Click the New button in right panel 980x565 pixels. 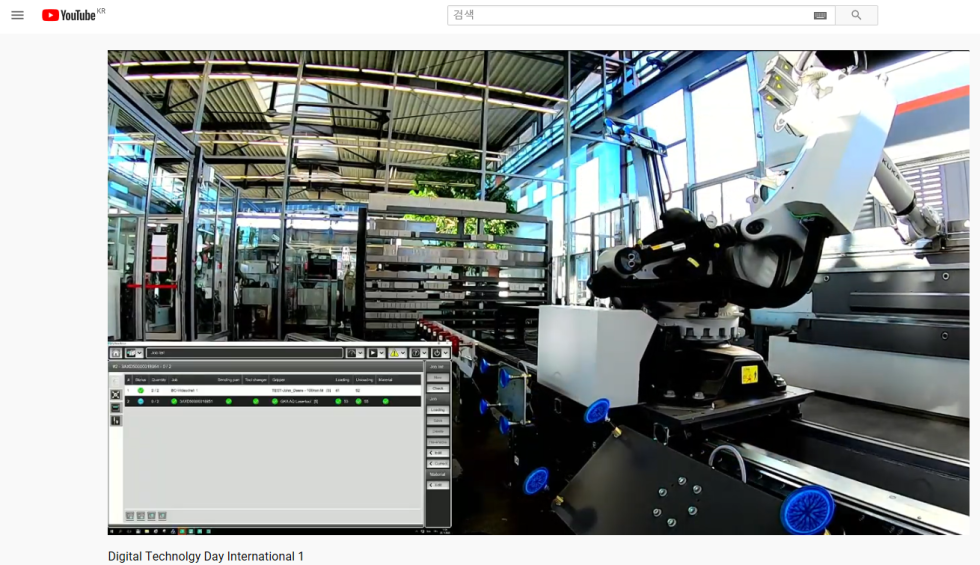[x=438, y=378]
